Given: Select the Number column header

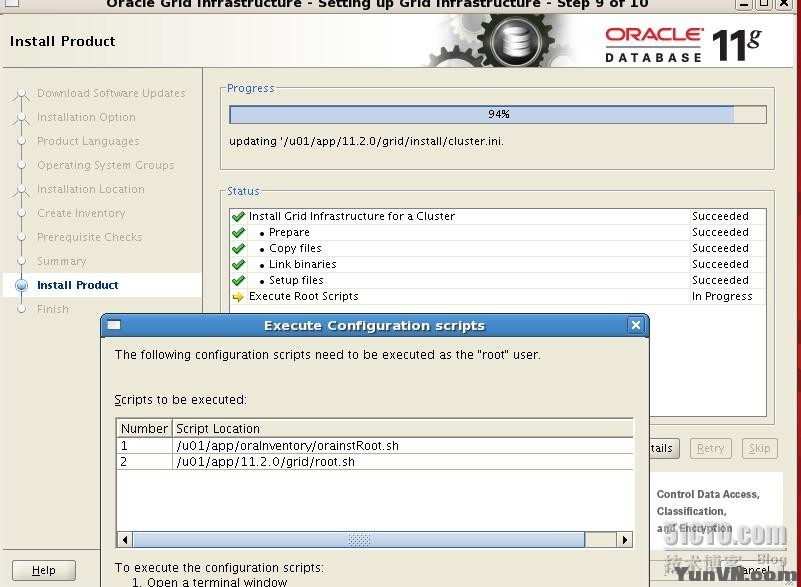Looking at the screenshot, I should click(145, 428).
